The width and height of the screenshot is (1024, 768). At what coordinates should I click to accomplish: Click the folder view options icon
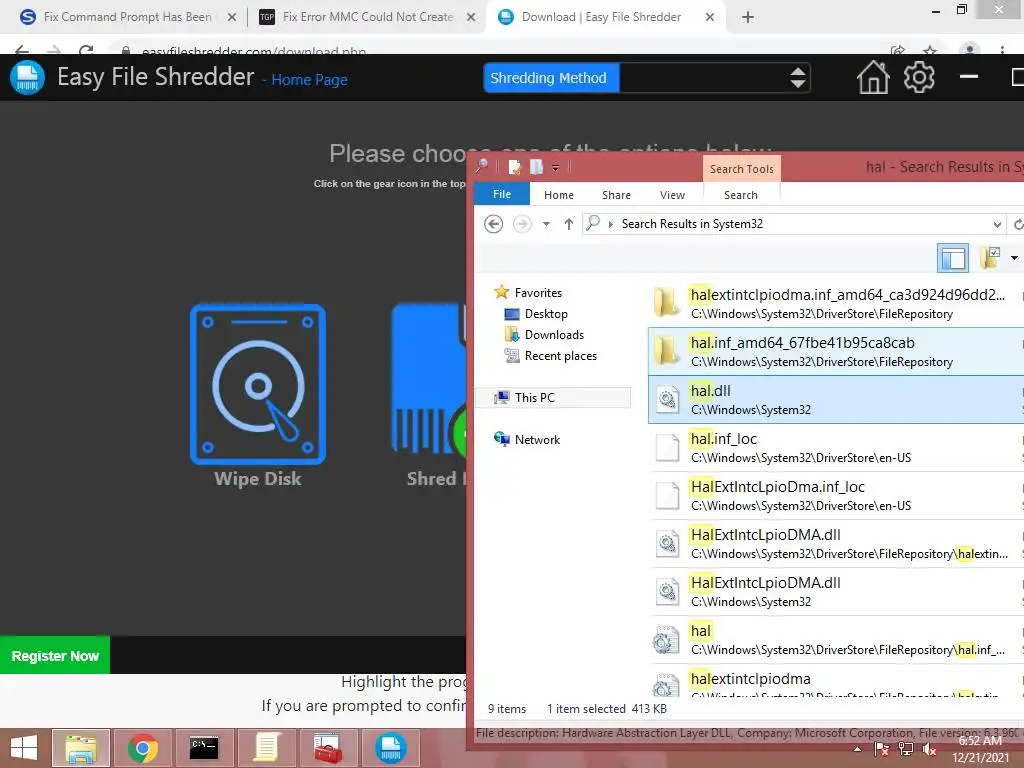990,258
